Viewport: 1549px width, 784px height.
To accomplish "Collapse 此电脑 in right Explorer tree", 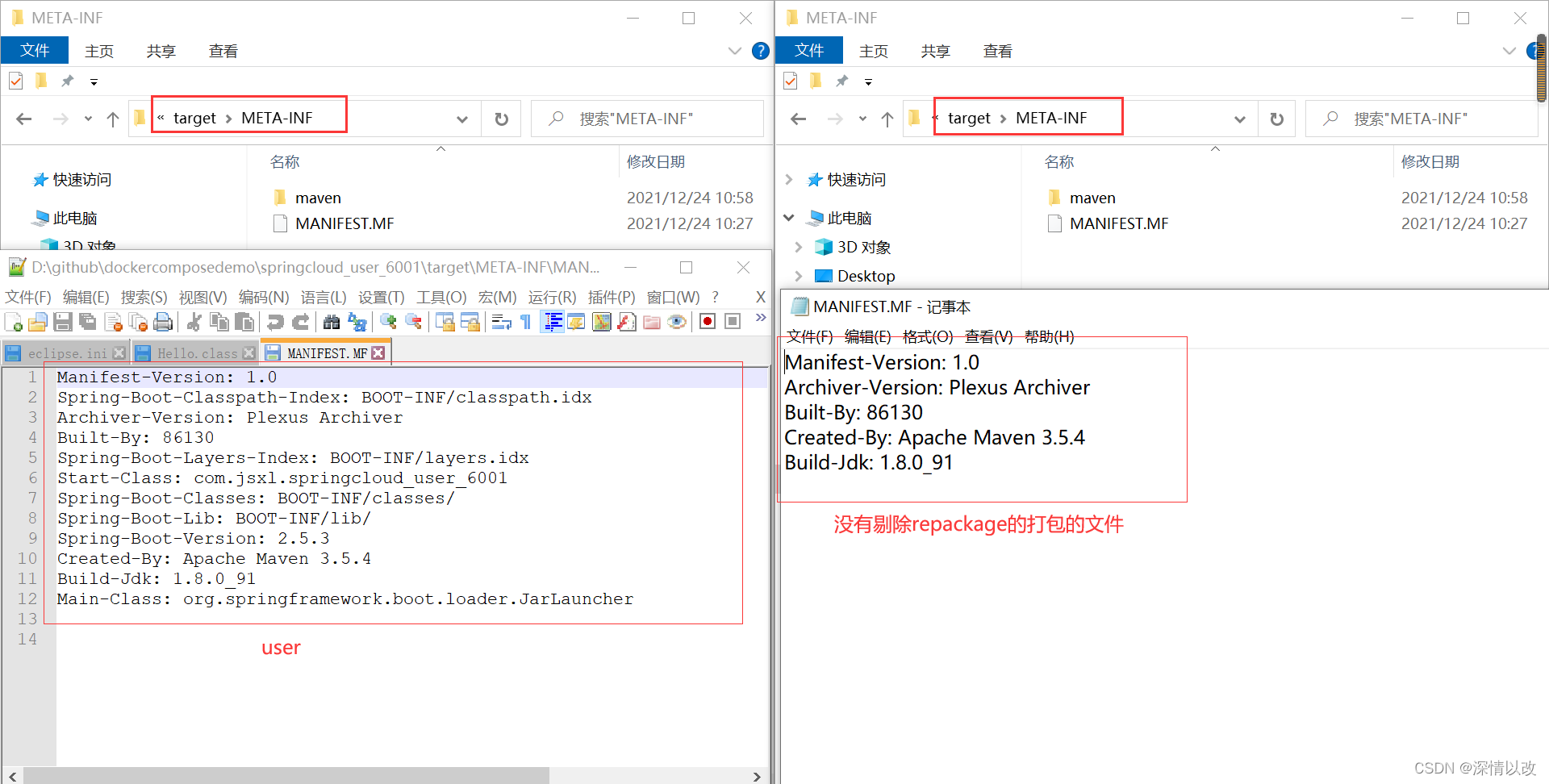I will coord(789,218).
